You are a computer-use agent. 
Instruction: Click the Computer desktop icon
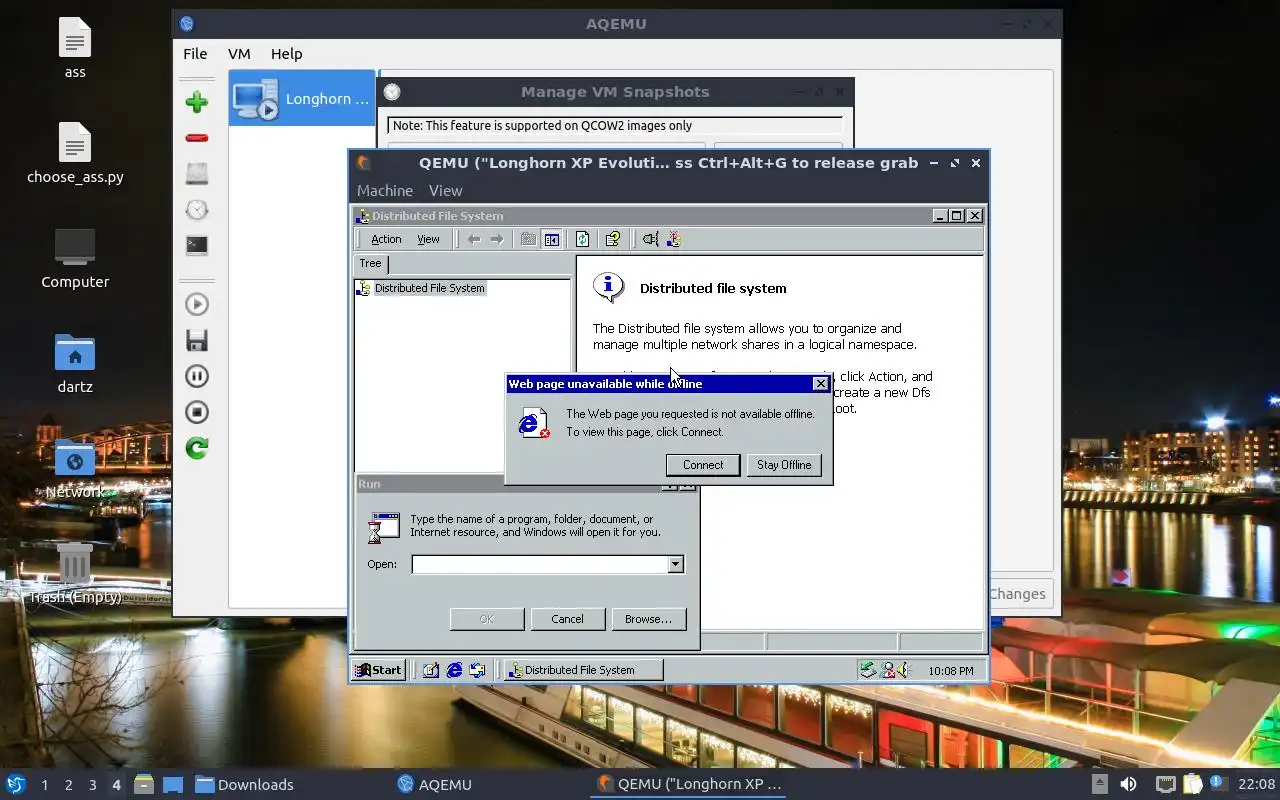75,258
